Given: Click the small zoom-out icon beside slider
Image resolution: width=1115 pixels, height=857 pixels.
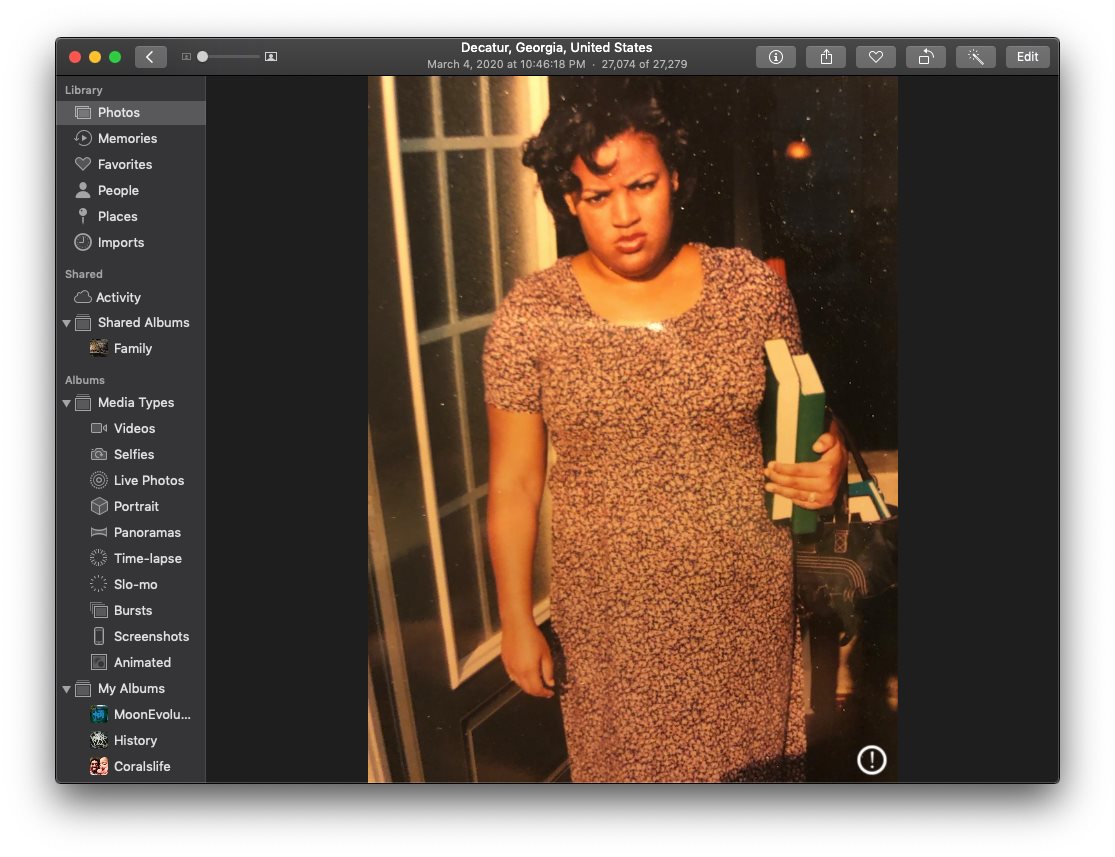Looking at the screenshot, I should pyautogui.click(x=186, y=57).
